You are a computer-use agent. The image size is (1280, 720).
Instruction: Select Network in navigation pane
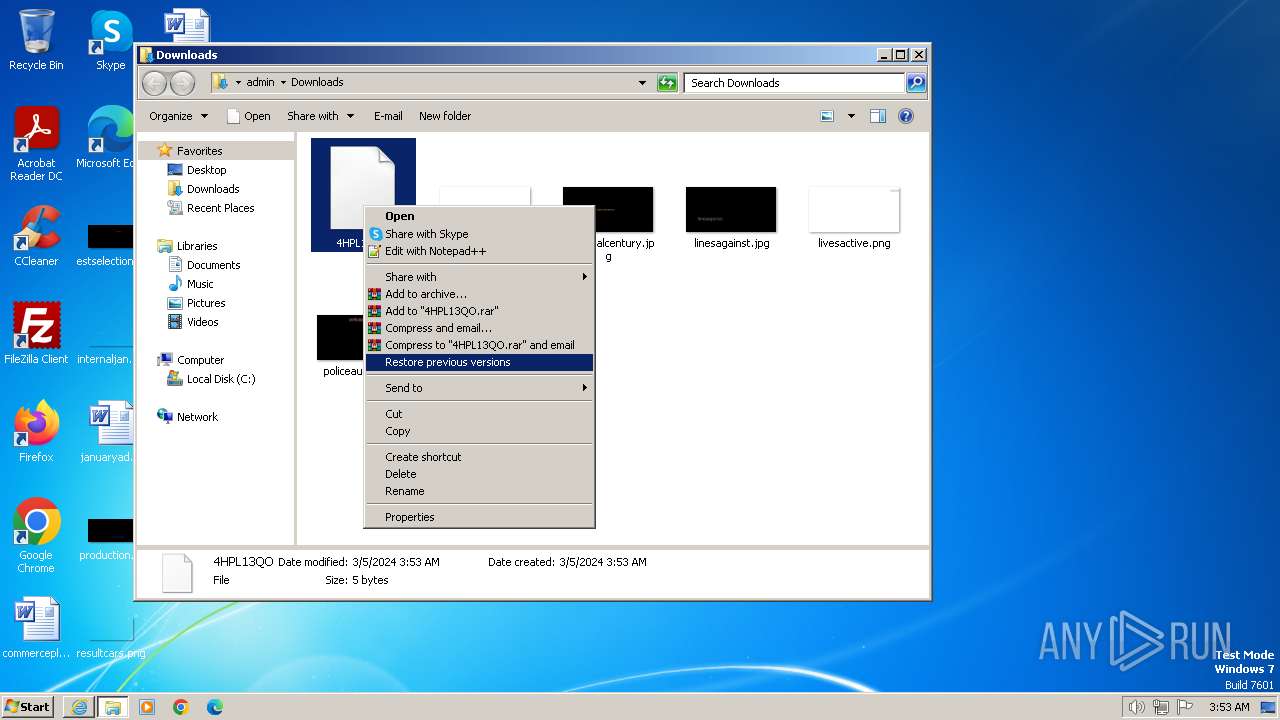click(197, 417)
